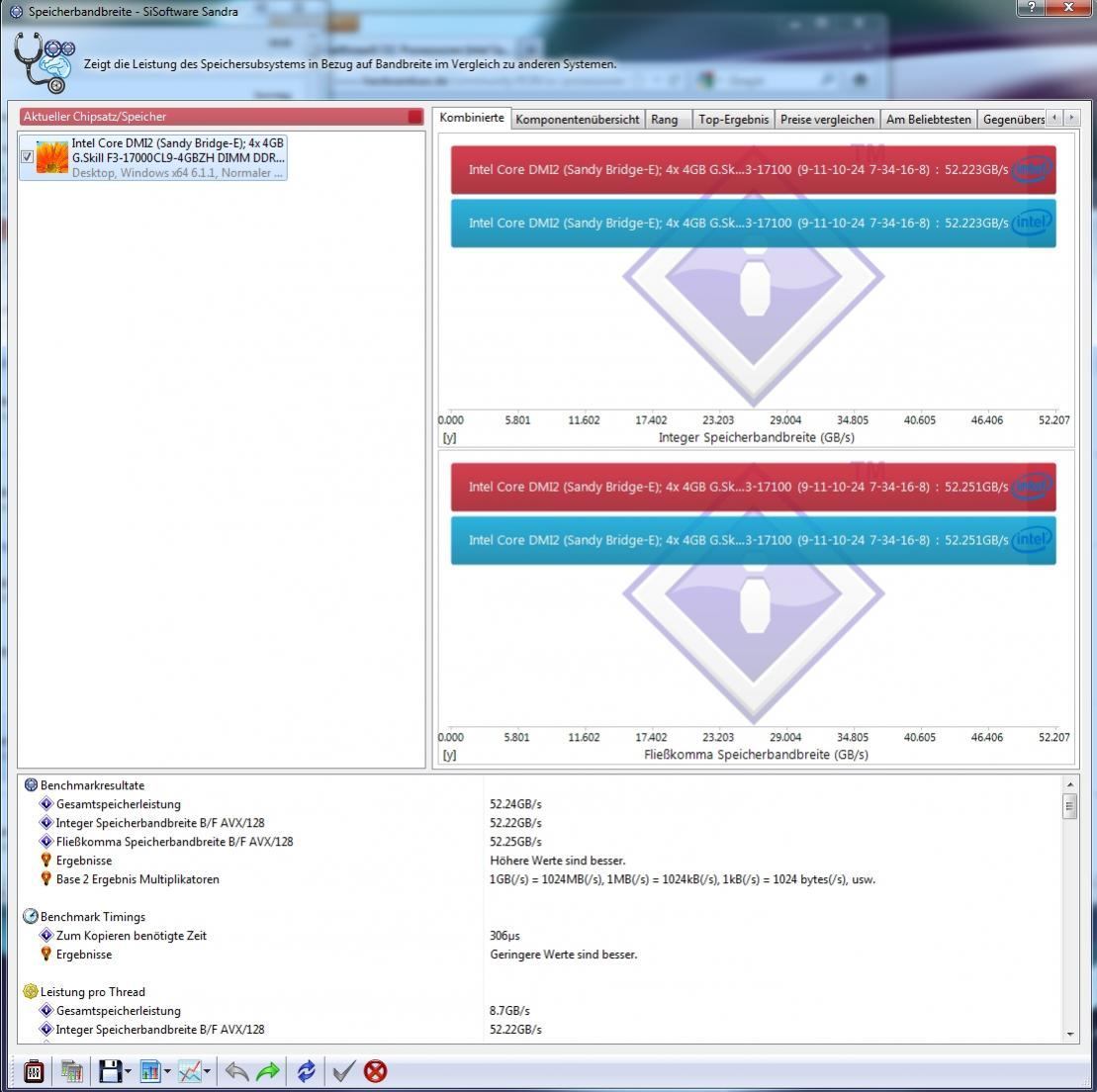Screen dimensions: 1097x1092
Task: Click the grey back arrow icon
Action: (x=236, y=1071)
